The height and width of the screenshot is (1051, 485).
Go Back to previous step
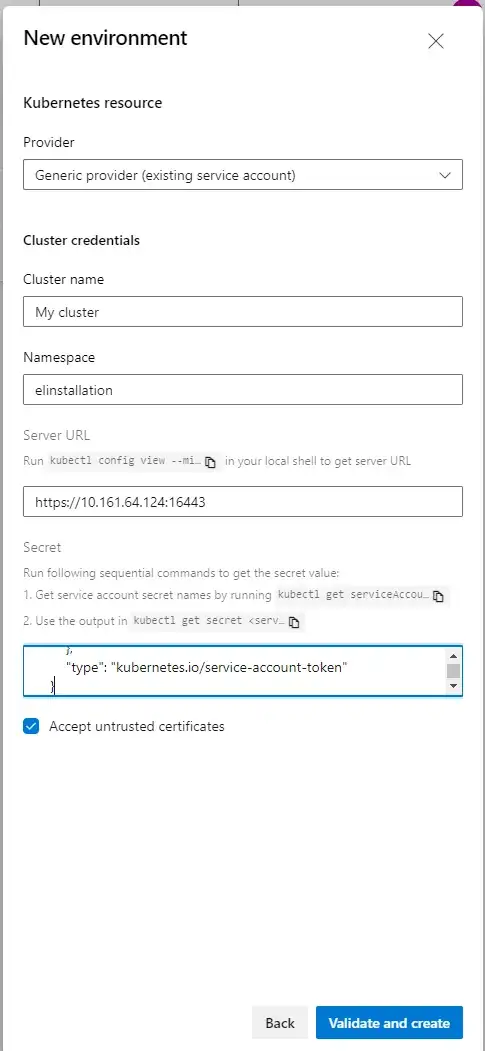(279, 1023)
